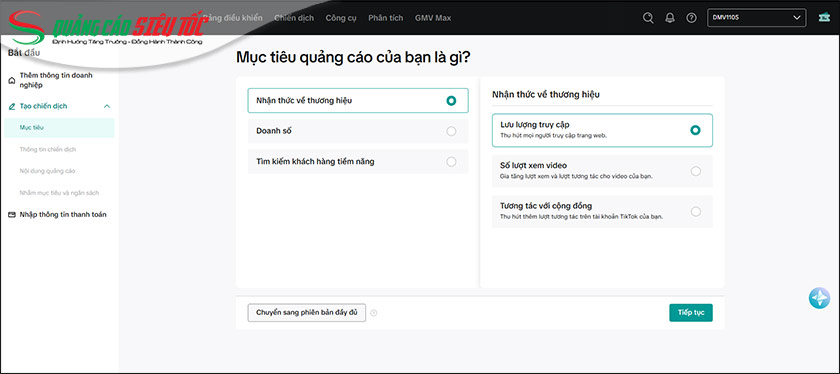This screenshot has height=374, width=840.
Task: Click the Nhận thức về thương hiệu panel heading
Action: point(546,94)
